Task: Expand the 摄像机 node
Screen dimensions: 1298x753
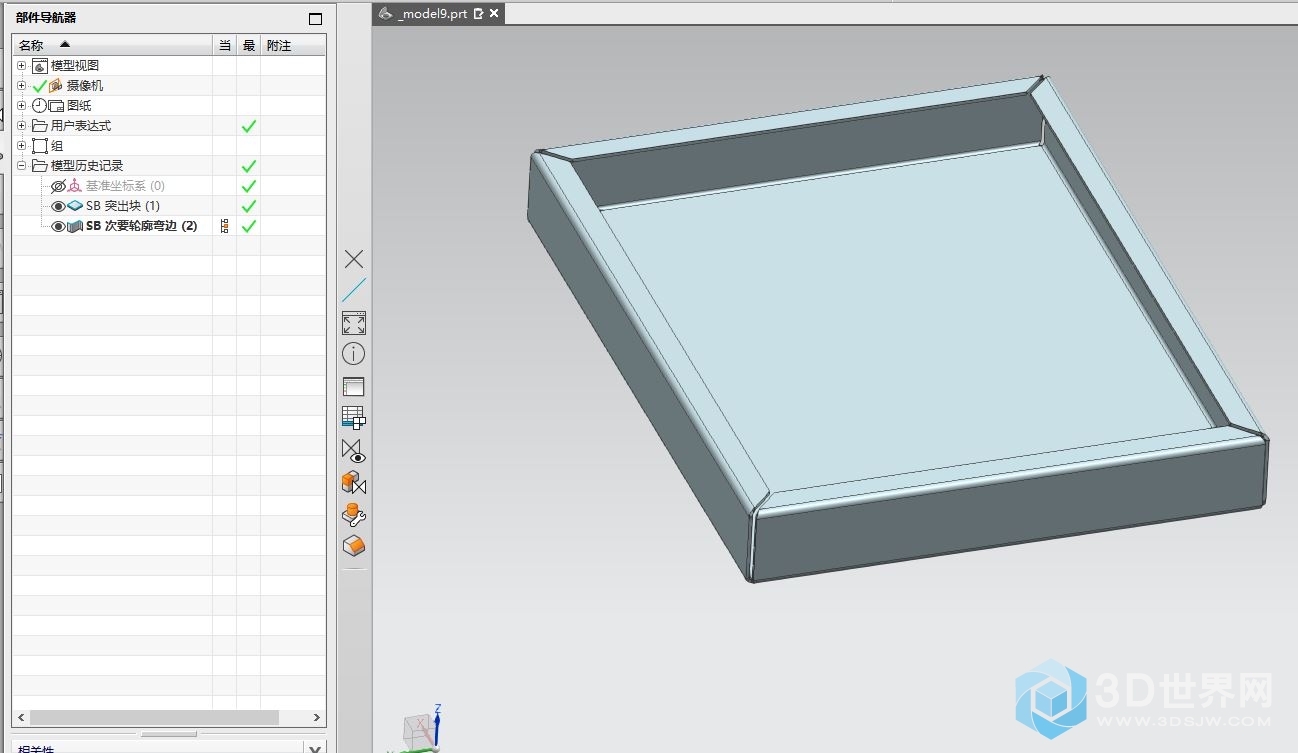Action: 22,85
